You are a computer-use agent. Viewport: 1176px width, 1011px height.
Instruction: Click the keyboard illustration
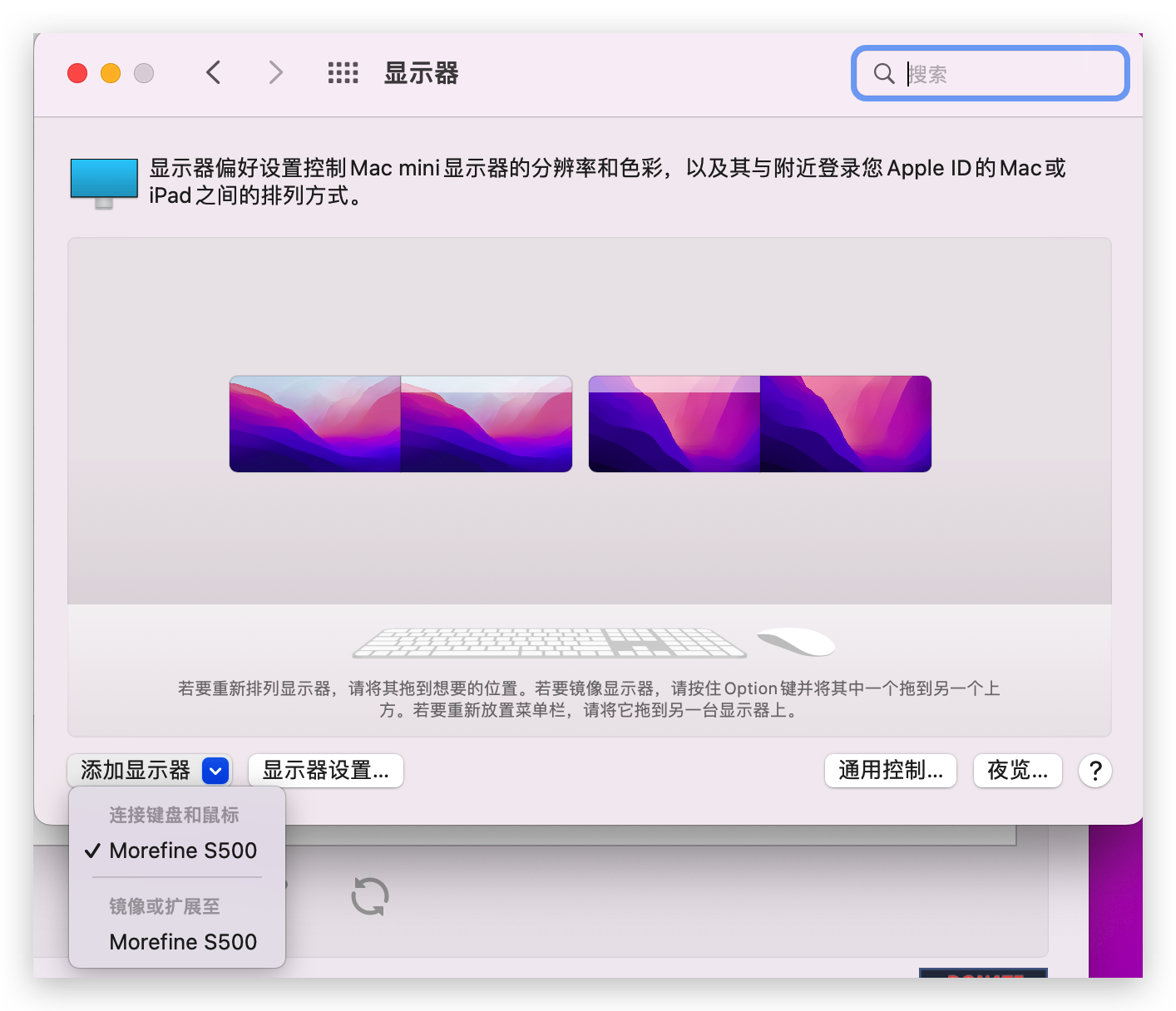coord(550,643)
